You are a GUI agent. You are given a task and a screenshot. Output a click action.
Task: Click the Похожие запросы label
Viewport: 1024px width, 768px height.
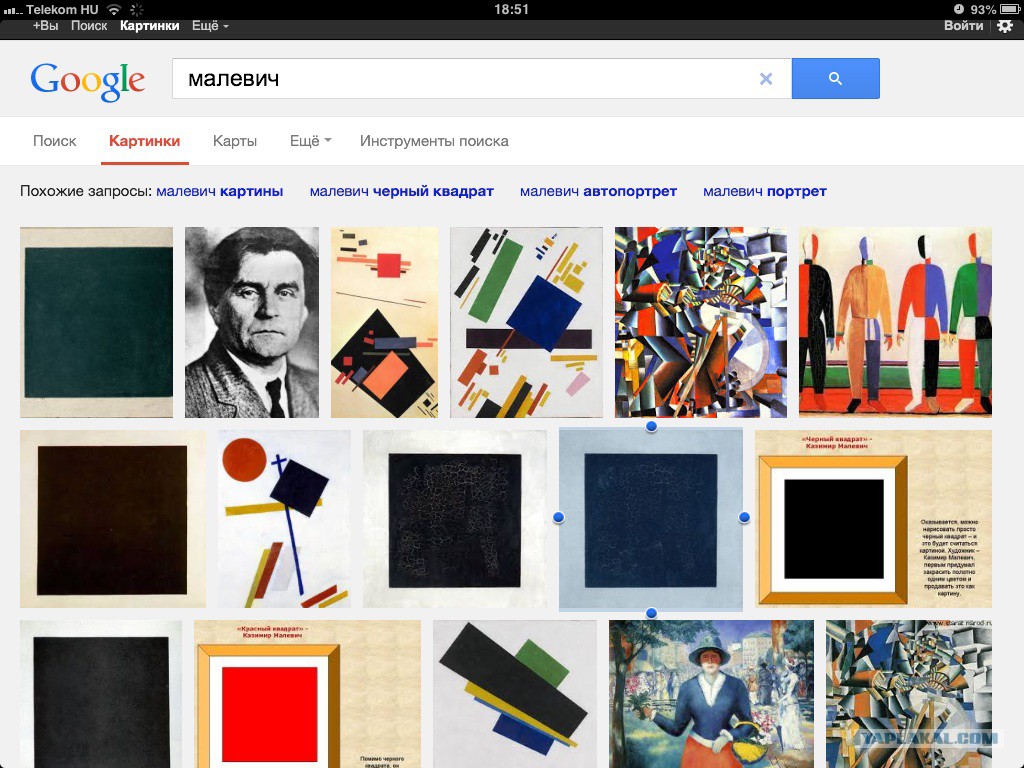[x=86, y=191]
